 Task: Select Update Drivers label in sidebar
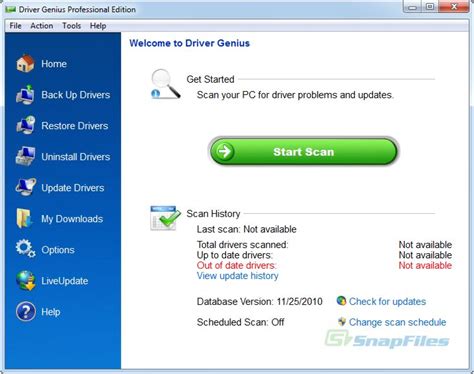tap(73, 188)
